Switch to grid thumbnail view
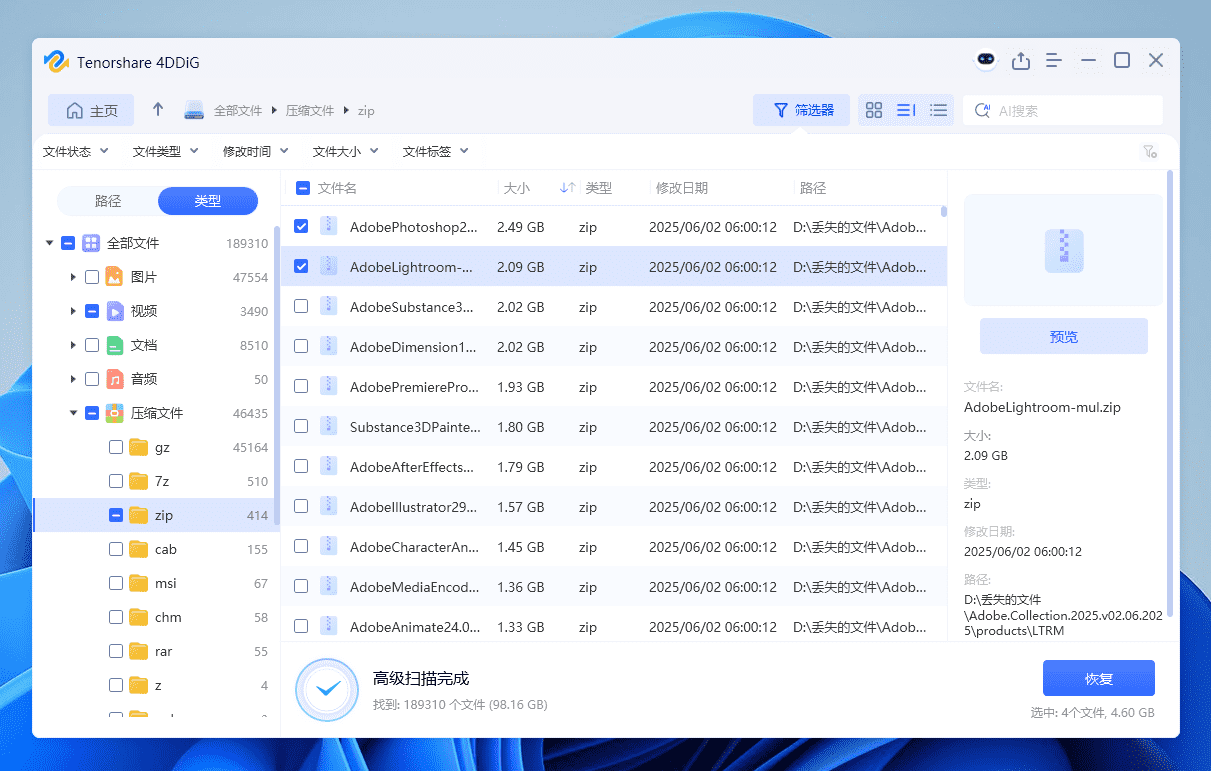Screen dimensions: 1211x771 (x=874, y=110)
